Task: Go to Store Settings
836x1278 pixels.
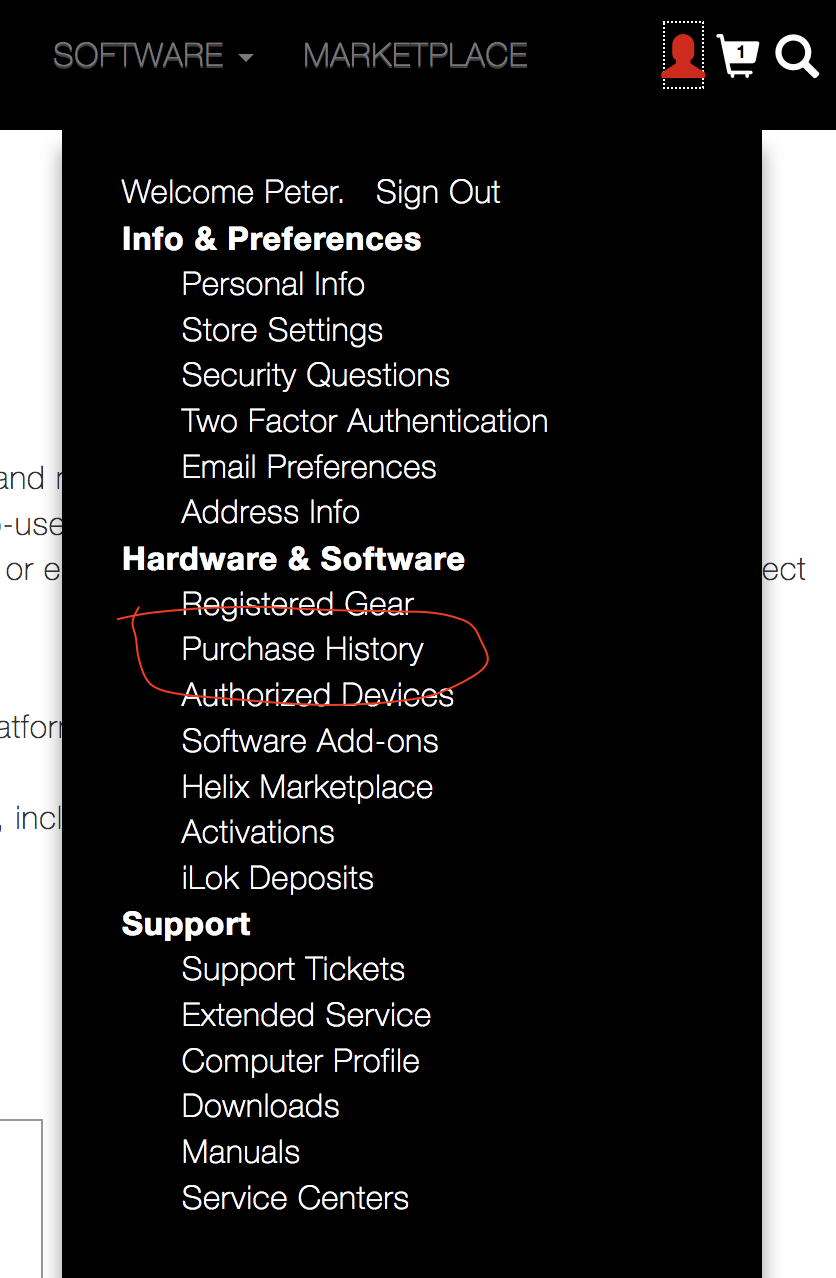Action: (x=282, y=330)
